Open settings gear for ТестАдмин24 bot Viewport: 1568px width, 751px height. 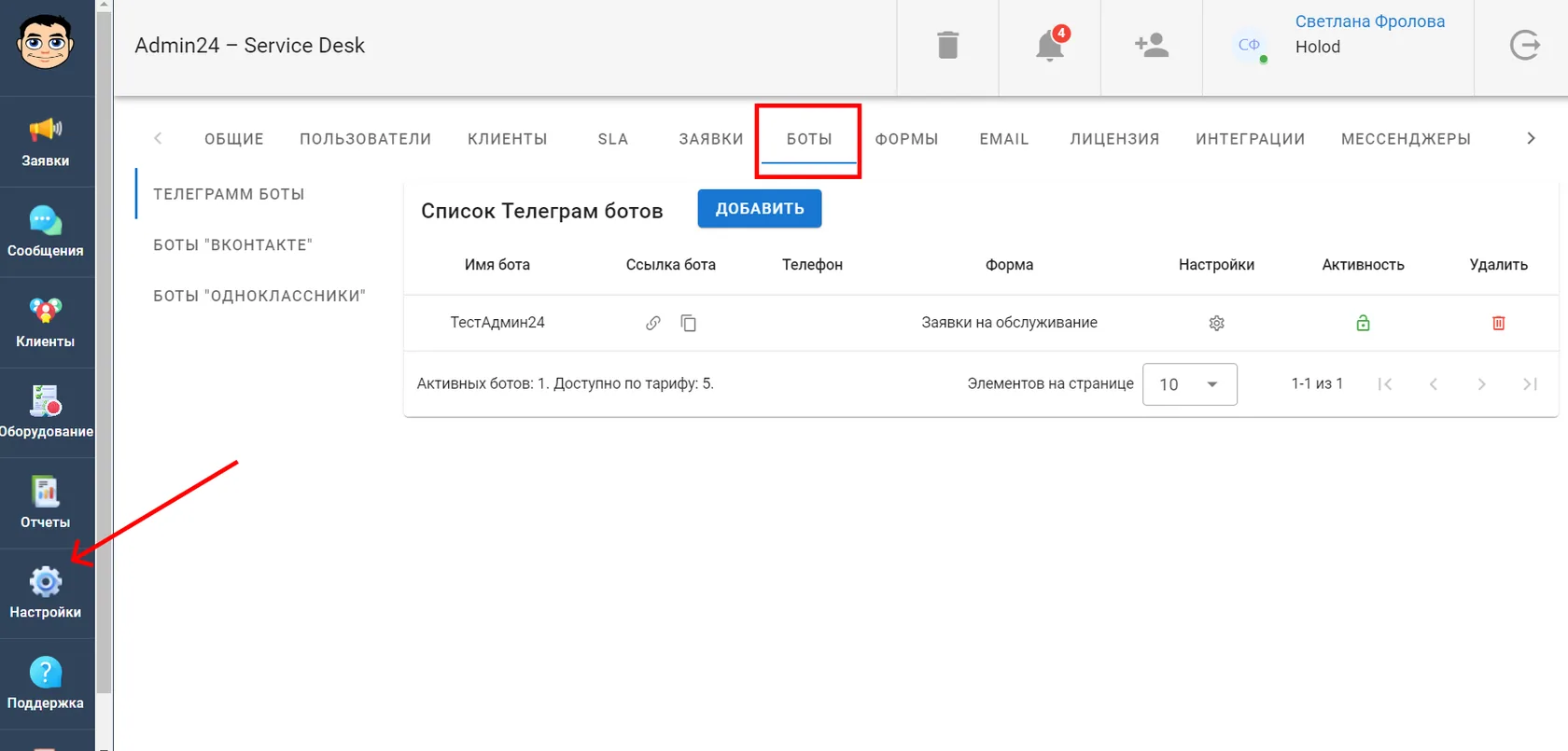(1216, 323)
